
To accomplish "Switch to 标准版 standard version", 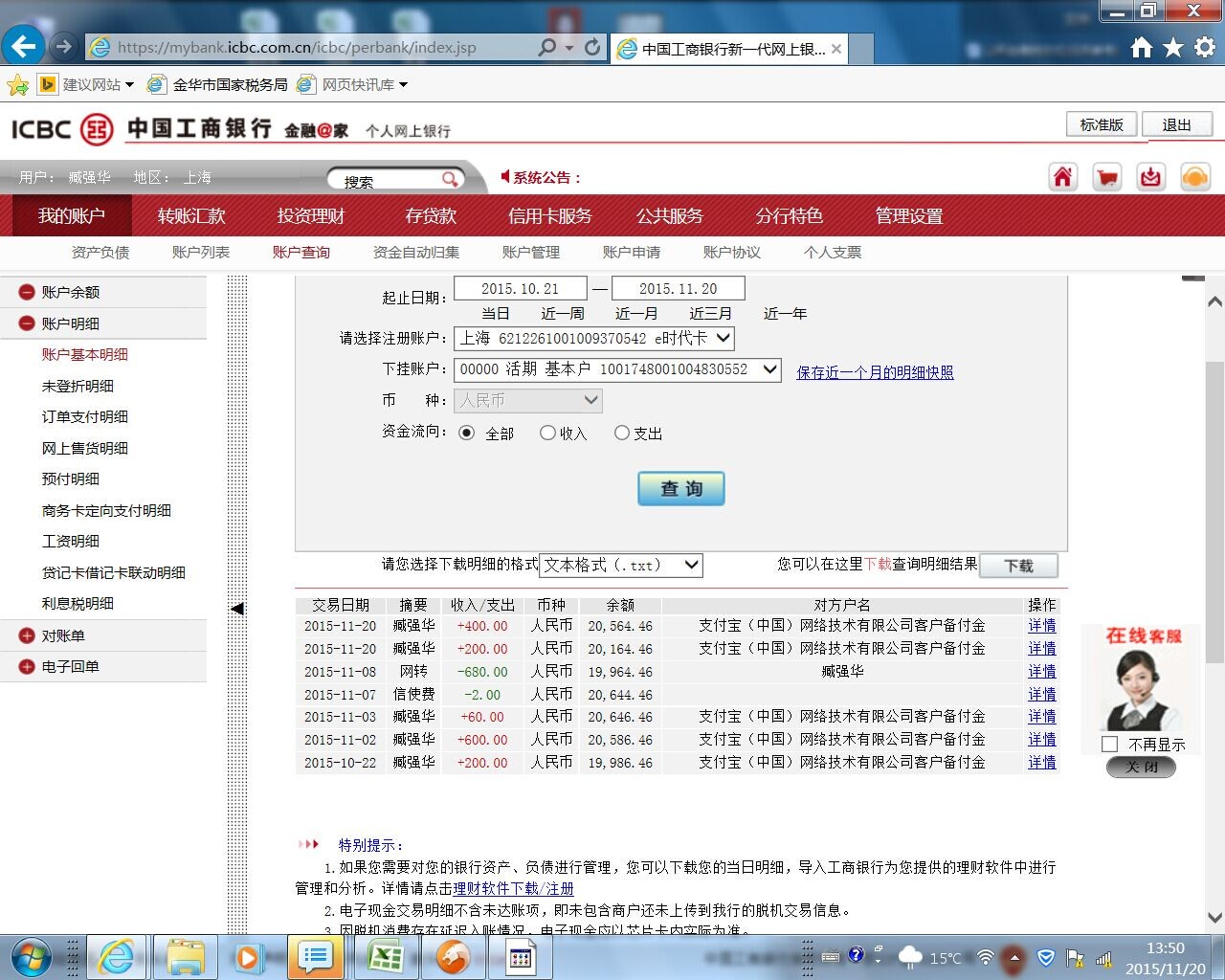I will (x=1102, y=124).
